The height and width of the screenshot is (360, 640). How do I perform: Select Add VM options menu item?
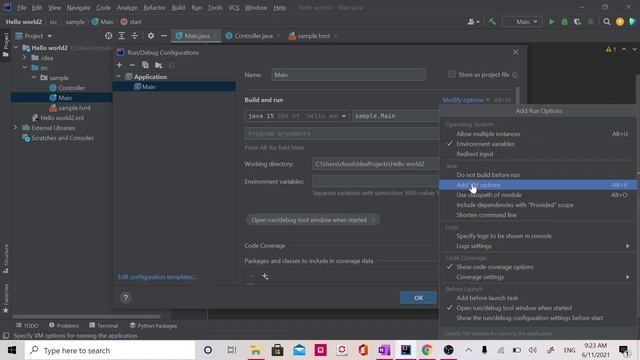538,185
